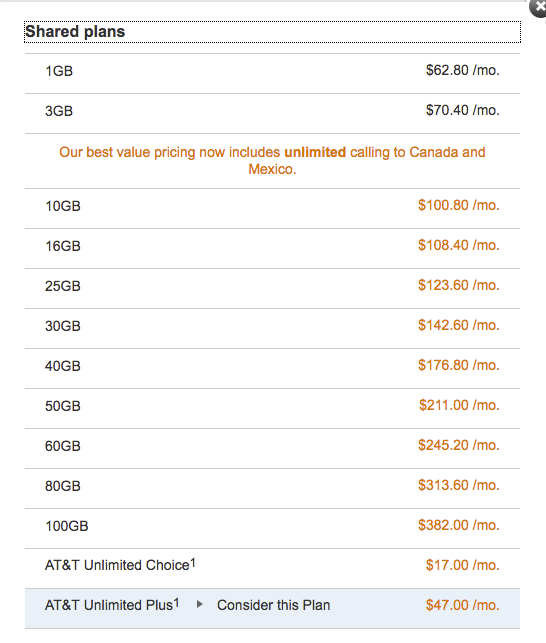This screenshot has width=546, height=643.
Task: Click the unlimited calling Canada Mexico notice
Action: click(272, 160)
